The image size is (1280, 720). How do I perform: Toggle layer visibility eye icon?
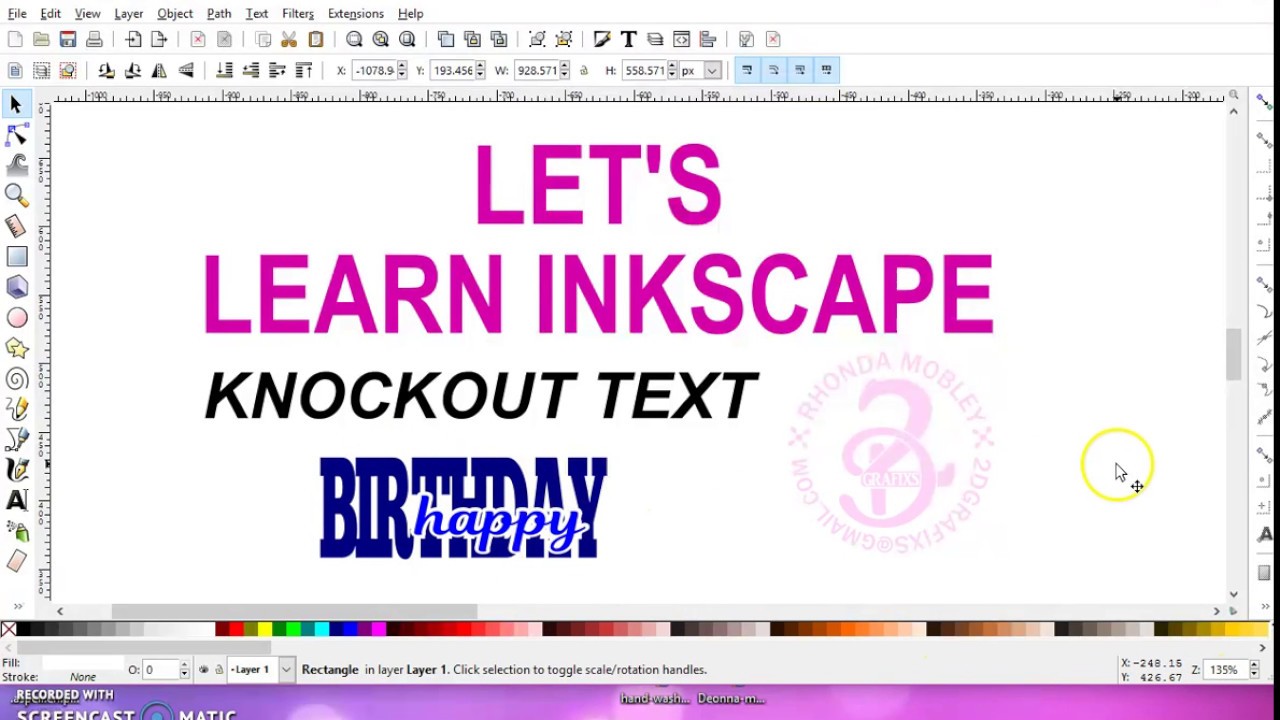204,670
